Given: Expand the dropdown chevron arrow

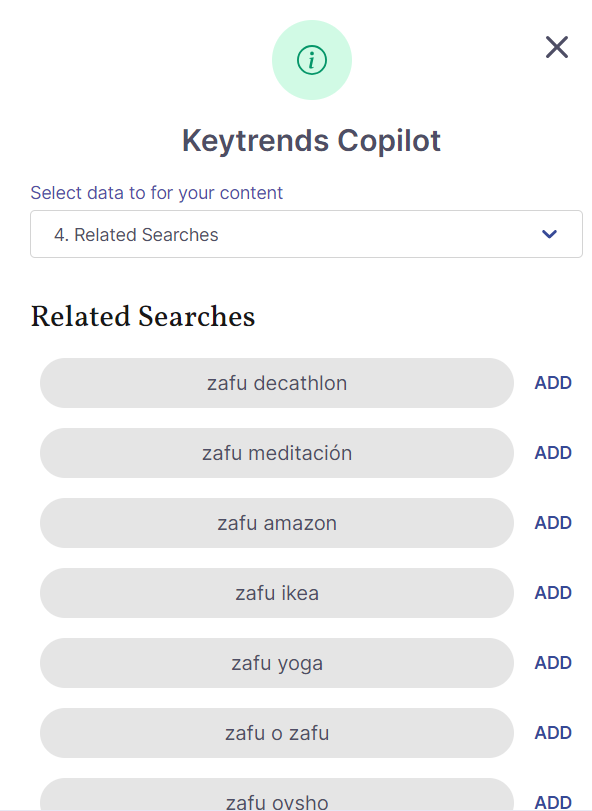Looking at the screenshot, I should (x=549, y=234).
